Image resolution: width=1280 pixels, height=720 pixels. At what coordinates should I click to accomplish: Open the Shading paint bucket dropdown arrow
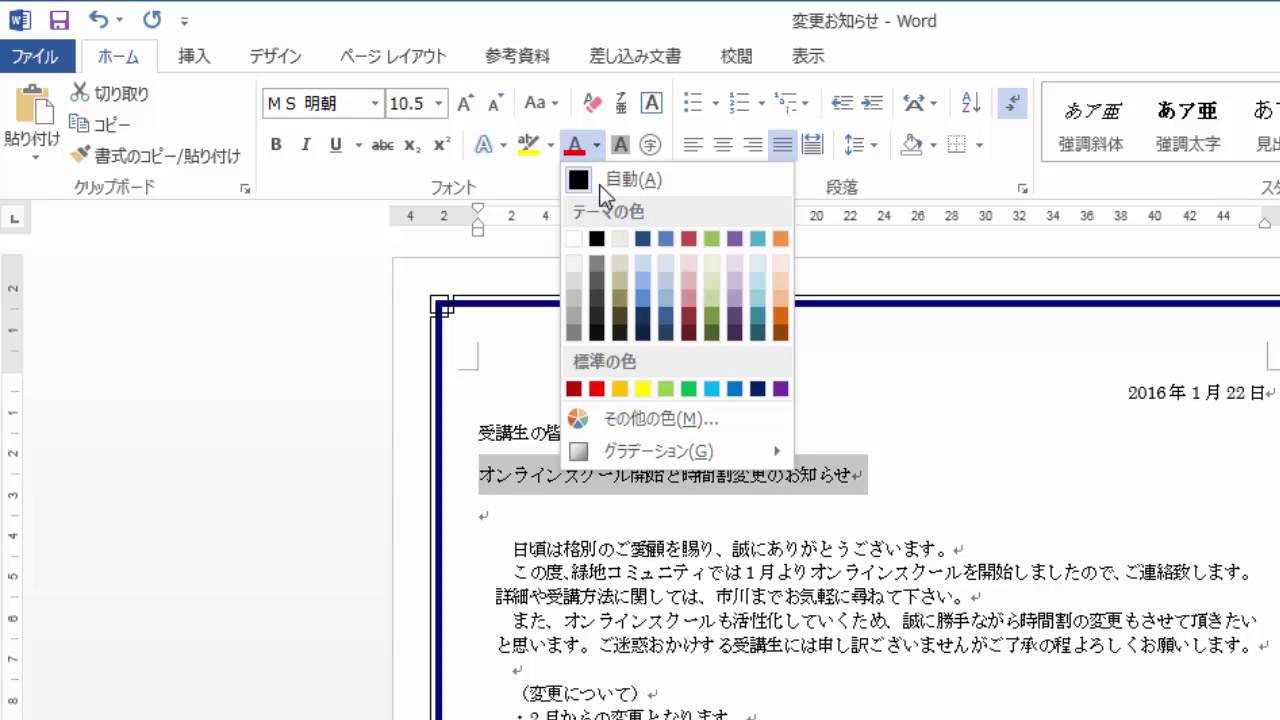(933, 146)
